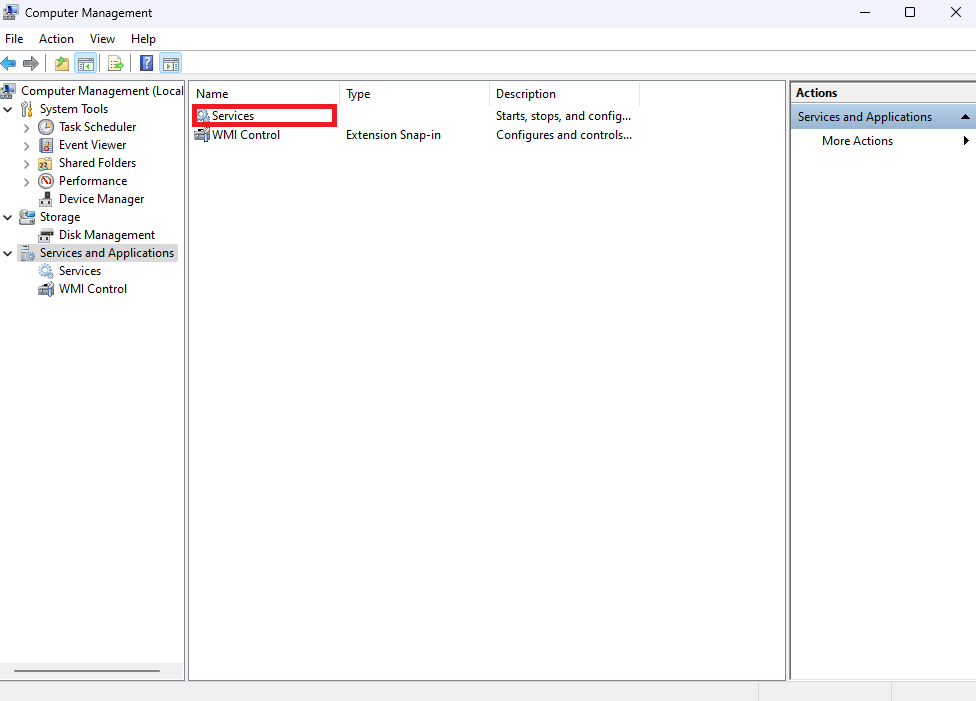Image resolution: width=976 pixels, height=701 pixels.
Task: Click 'Configures and controls...' description
Action: click(x=564, y=135)
